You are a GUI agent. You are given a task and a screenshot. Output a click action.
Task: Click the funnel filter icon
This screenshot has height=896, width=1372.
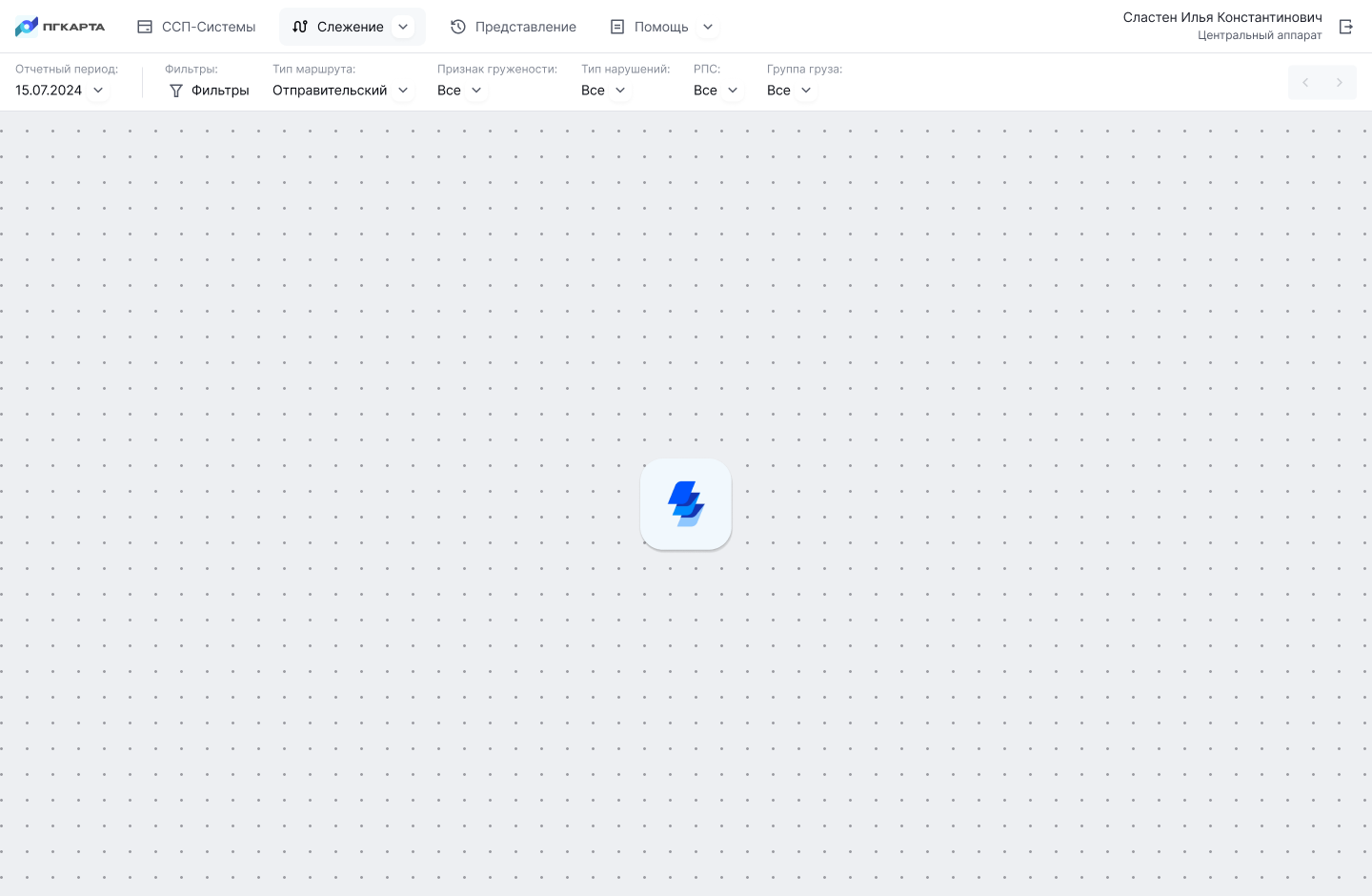pyautogui.click(x=176, y=91)
